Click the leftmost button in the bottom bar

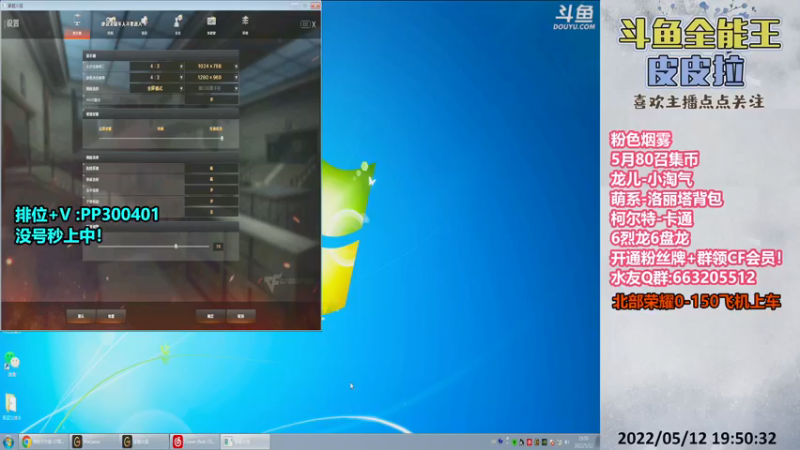pos(81,316)
